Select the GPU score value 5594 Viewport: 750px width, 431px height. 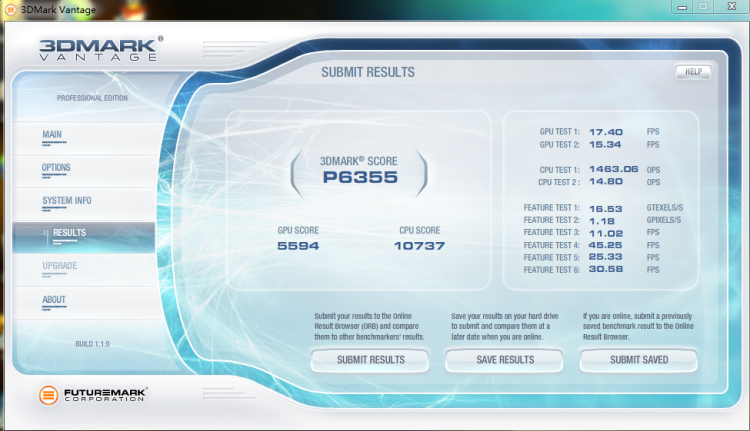coord(298,246)
